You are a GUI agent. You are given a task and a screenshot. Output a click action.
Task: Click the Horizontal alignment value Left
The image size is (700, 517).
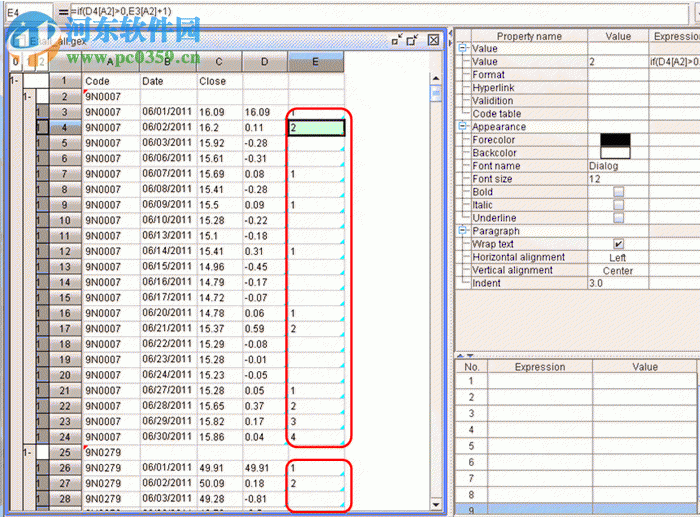tap(618, 257)
